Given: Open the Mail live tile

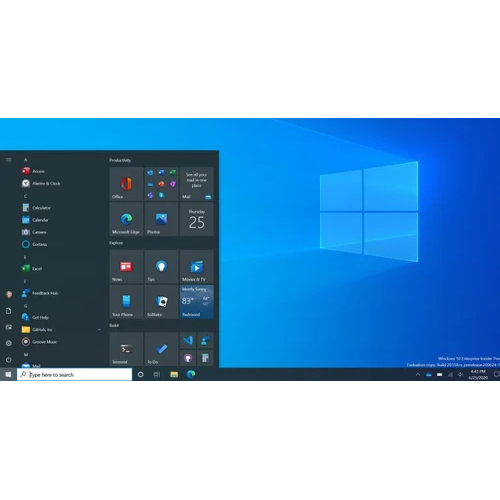Looking at the screenshot, I should (x=197, y=184).
